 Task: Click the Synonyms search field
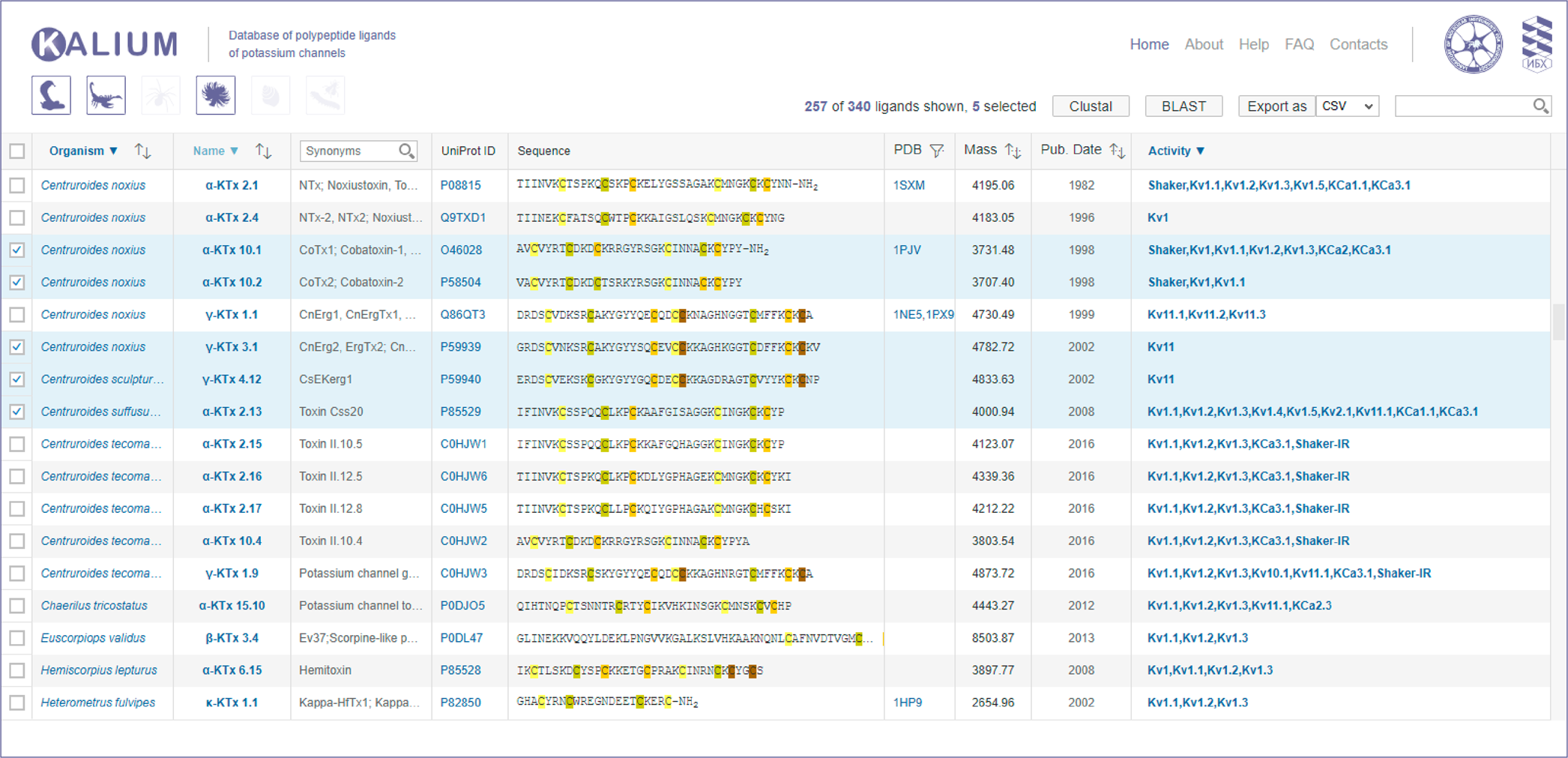(350, 151)
